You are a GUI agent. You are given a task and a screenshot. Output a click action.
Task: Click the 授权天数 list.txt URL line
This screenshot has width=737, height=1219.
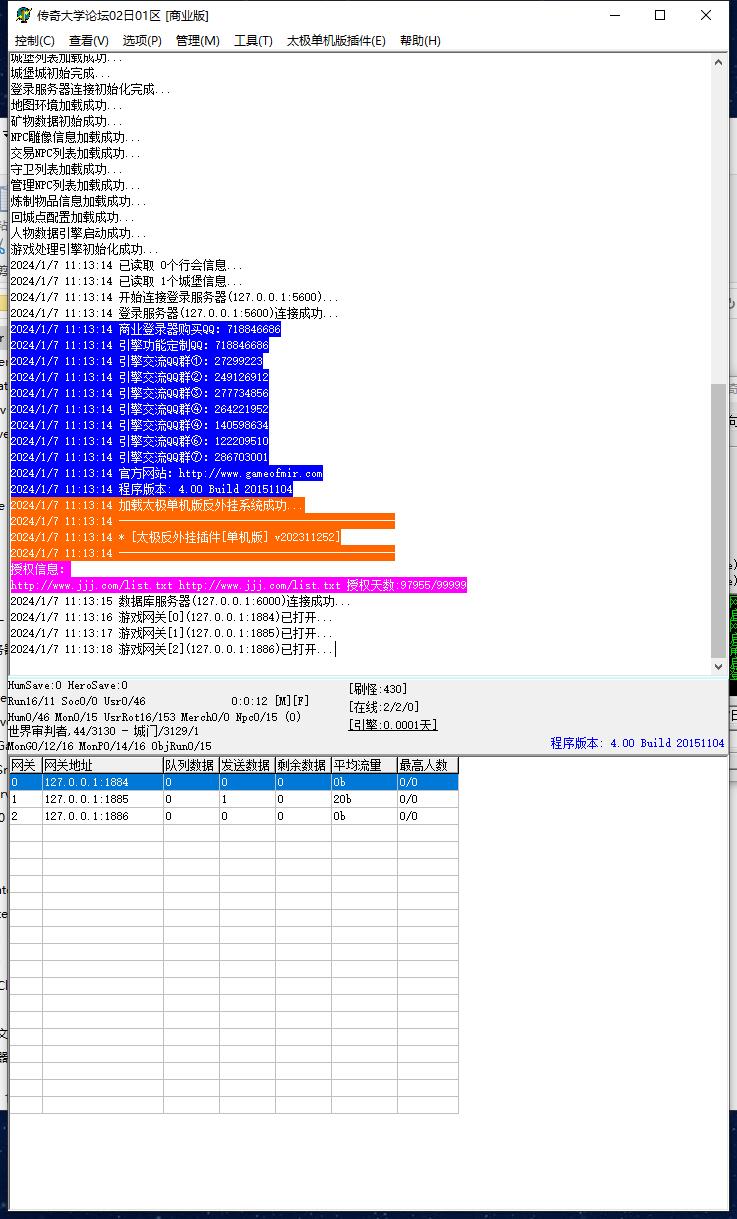tap(239, 585)
